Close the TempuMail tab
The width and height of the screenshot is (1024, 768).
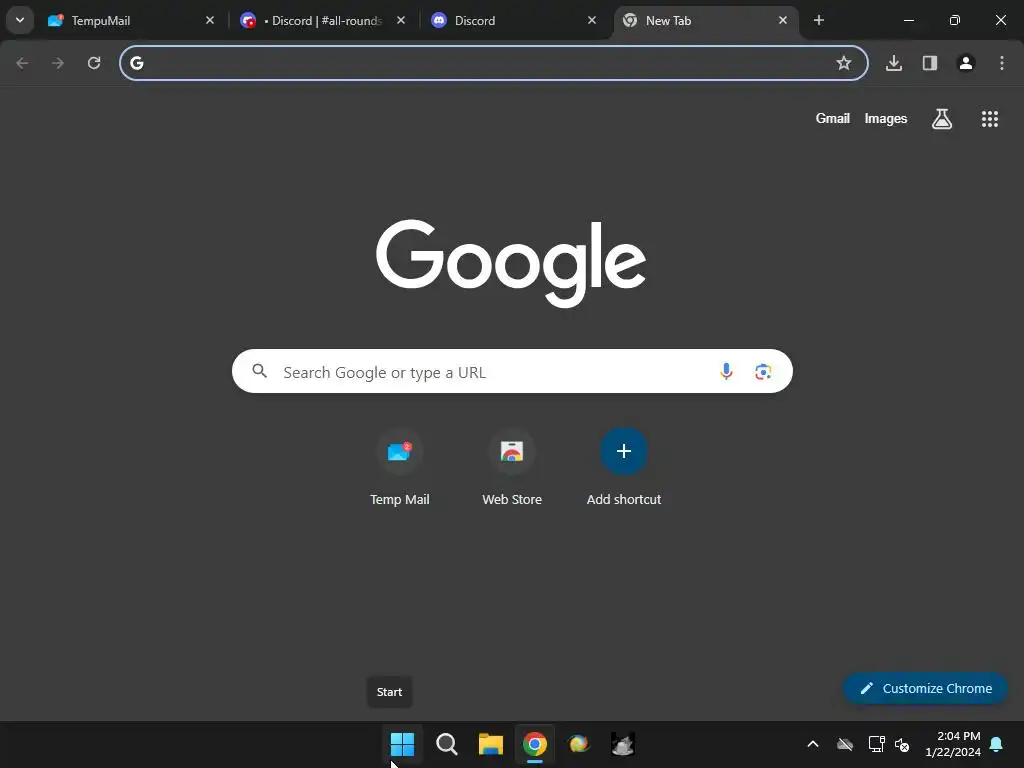210,20
